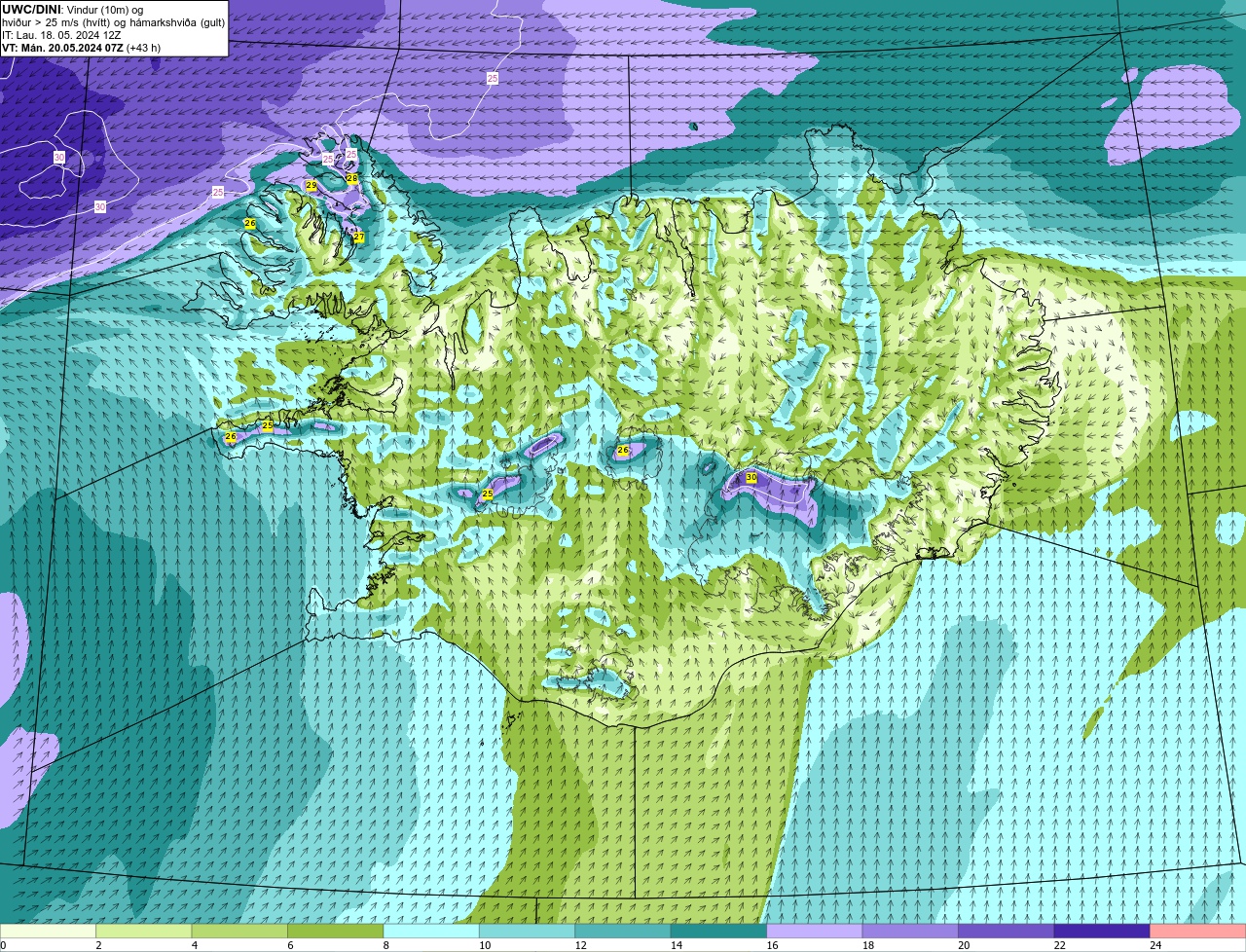This screenshot has width=1246, height=952.
Task: Select the legend scale label "16"
Action: 772,945
